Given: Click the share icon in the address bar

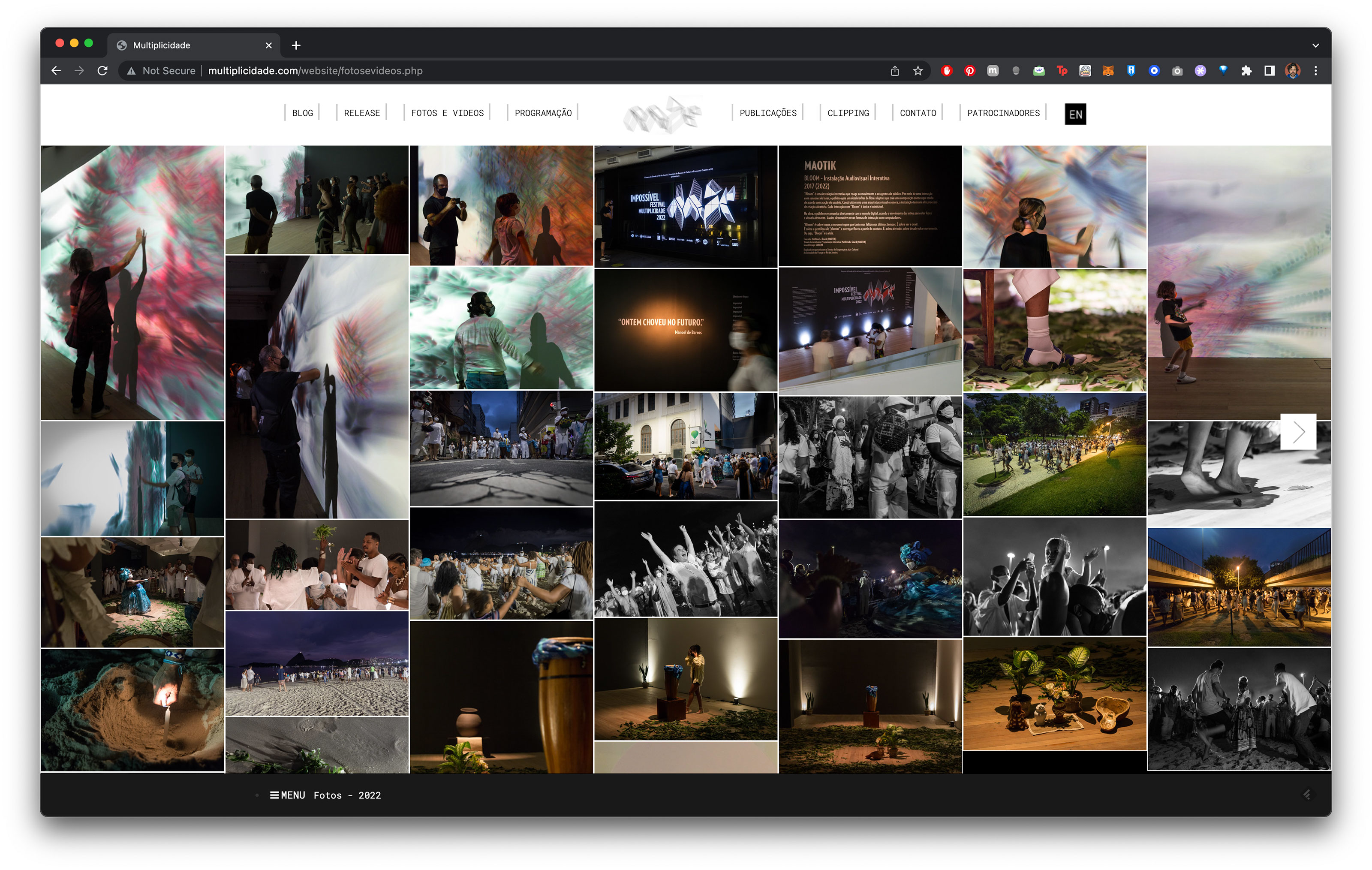Looking at the screenshot, I should [x=894, y=71].
